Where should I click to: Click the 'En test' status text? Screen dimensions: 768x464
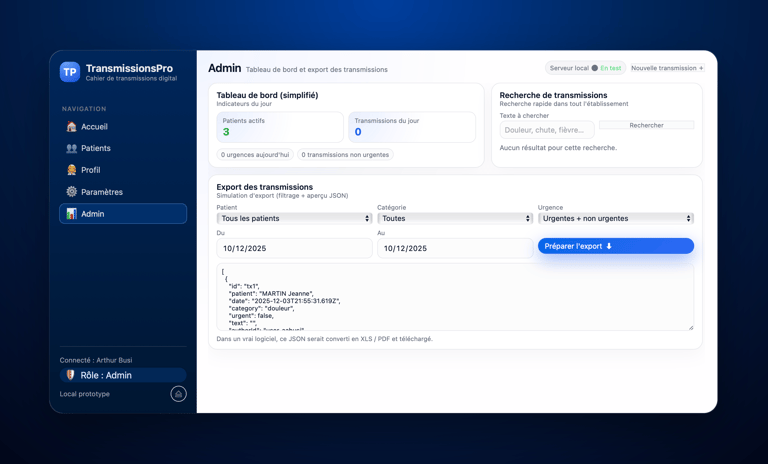(611, 68)
